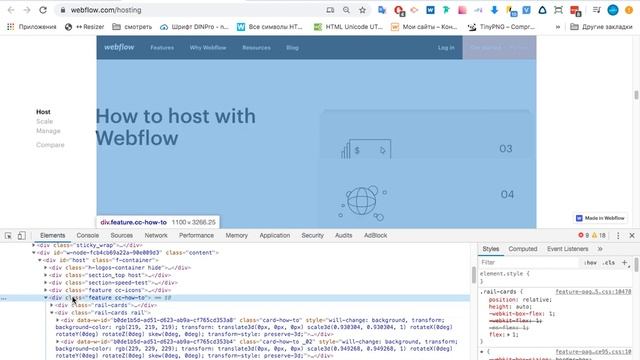Toggle the .cls class editor
Image resolution: width=640 pixels, height=360 pixels.
609,262
